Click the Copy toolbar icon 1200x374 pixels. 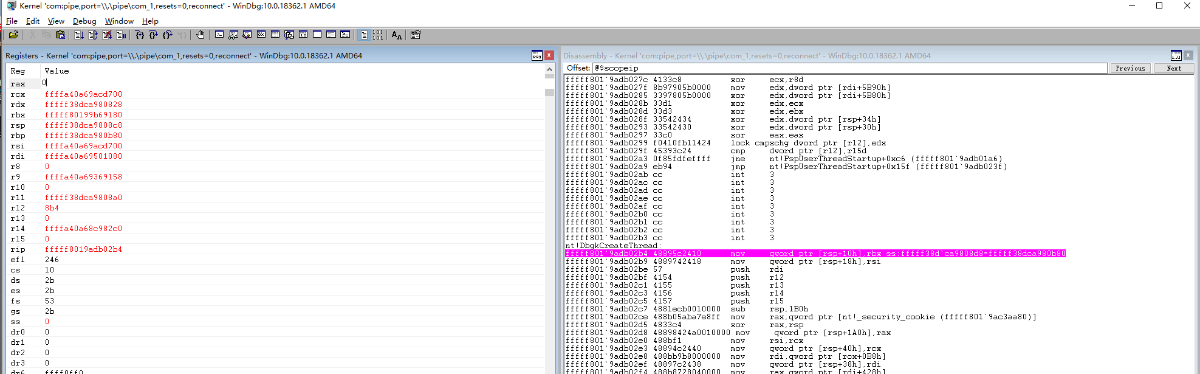pyautogui.click(x=46, y=34)
